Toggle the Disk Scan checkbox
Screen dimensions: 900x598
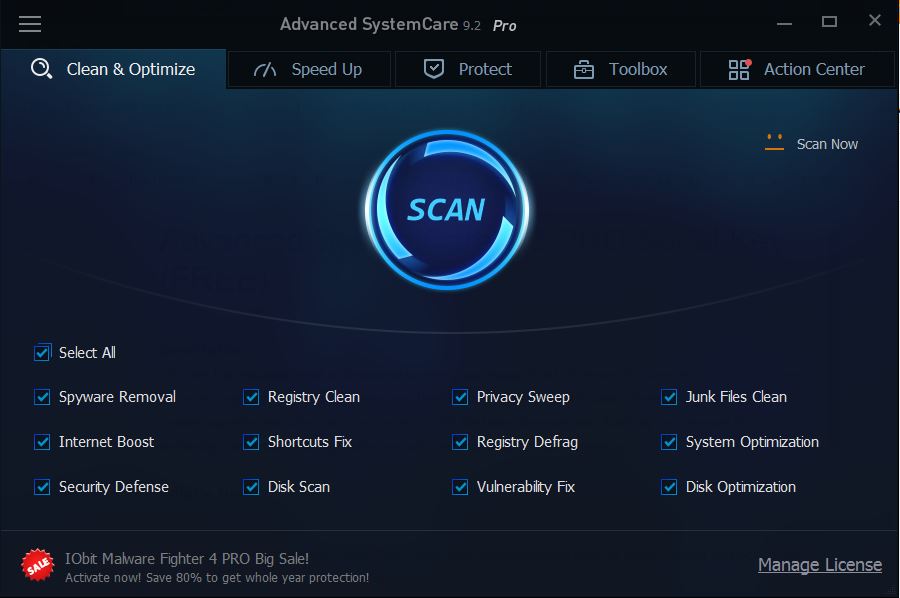[x=251, y=487]
